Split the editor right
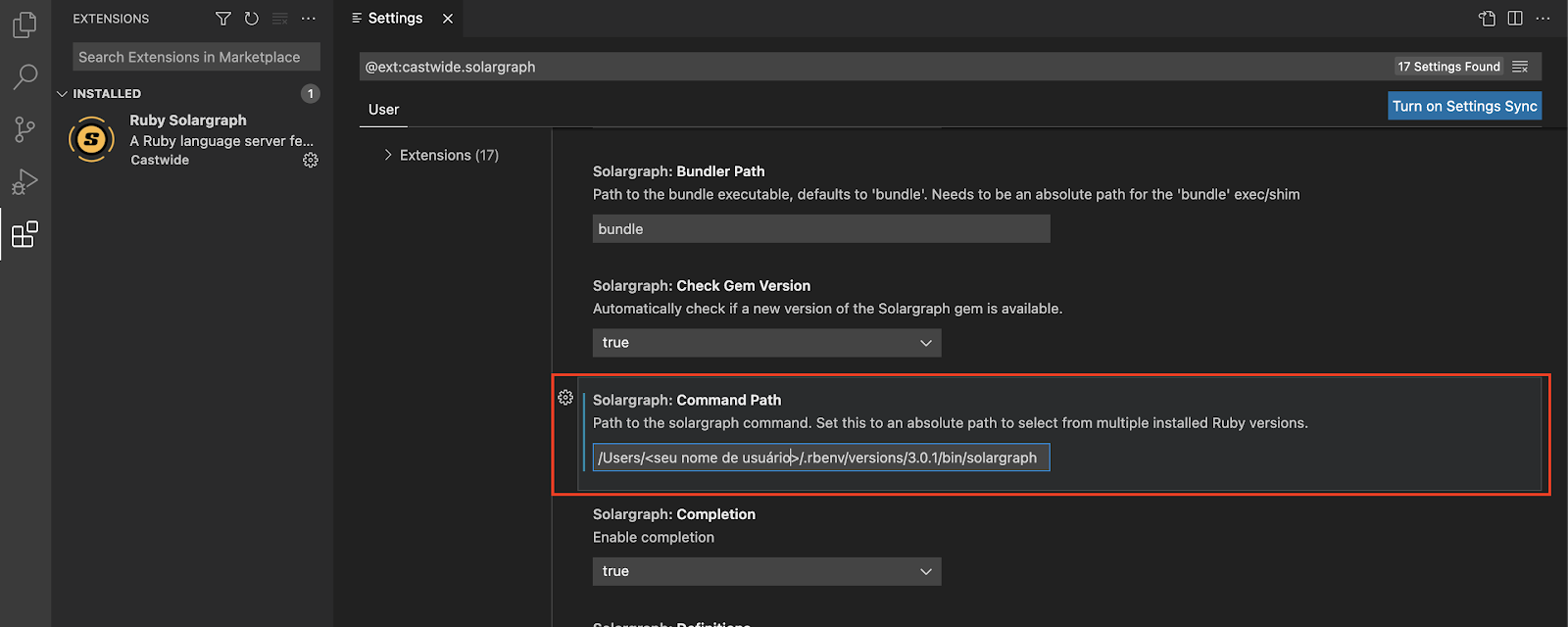Viewport: 1568px width, 627px height. click(1515, 19)
